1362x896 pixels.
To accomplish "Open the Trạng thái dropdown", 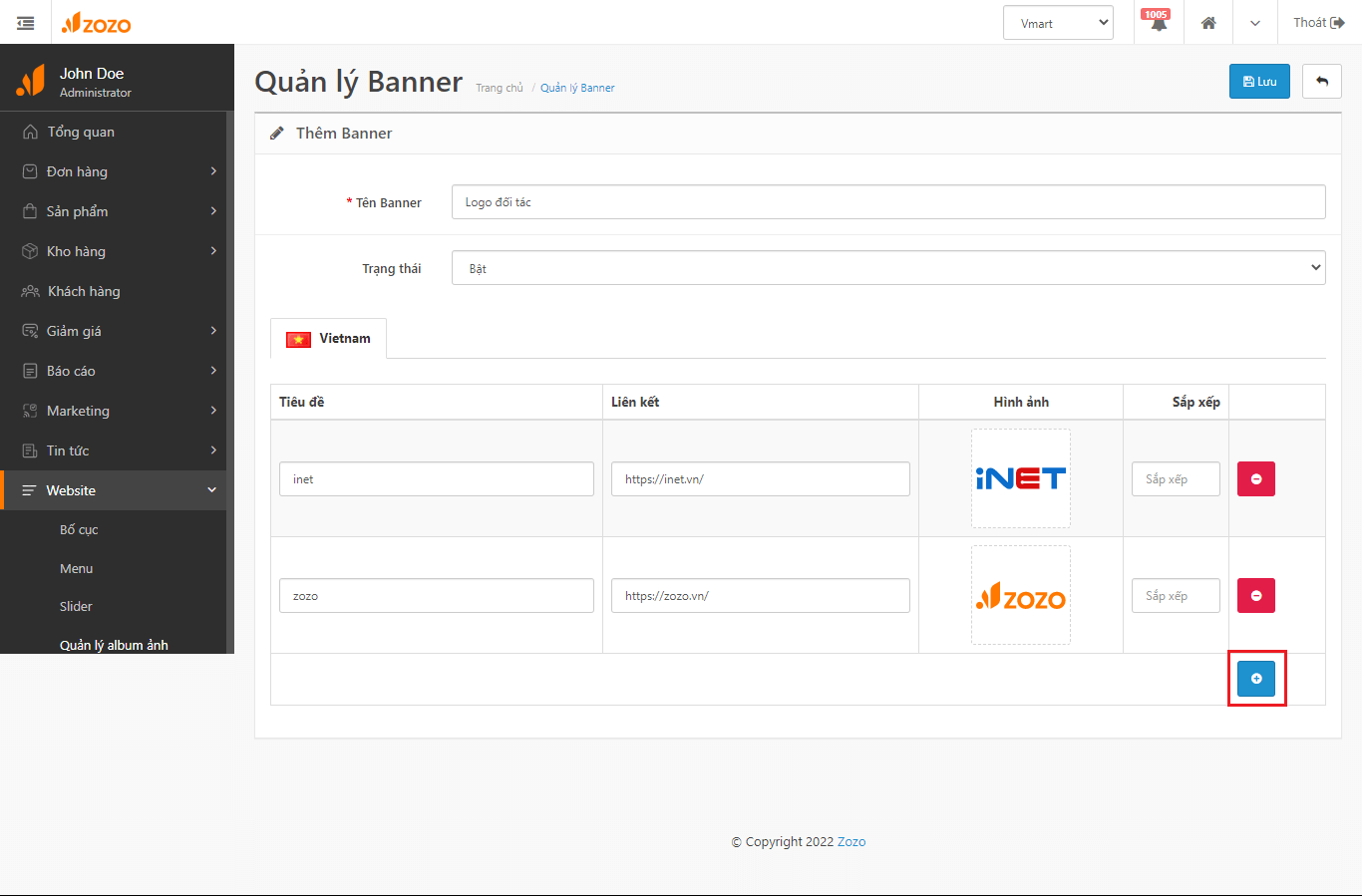I will pos(888,268).
